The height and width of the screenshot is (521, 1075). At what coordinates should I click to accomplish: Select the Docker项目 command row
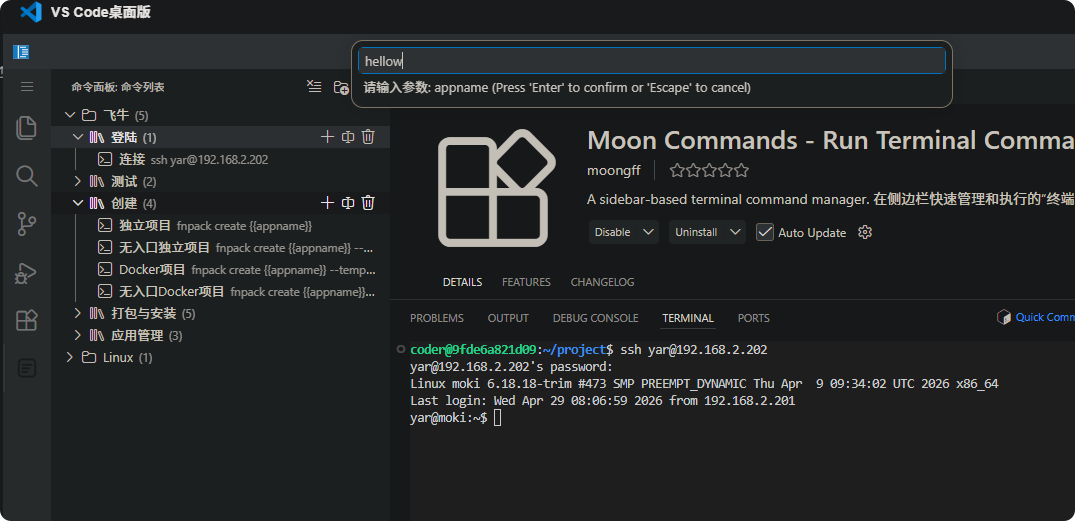219,269
